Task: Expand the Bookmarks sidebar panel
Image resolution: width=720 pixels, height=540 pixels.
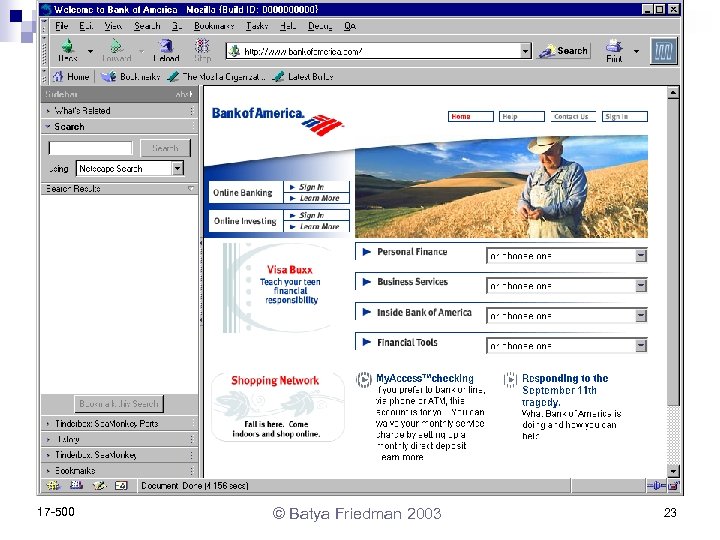Action: (x=119, y=471)
